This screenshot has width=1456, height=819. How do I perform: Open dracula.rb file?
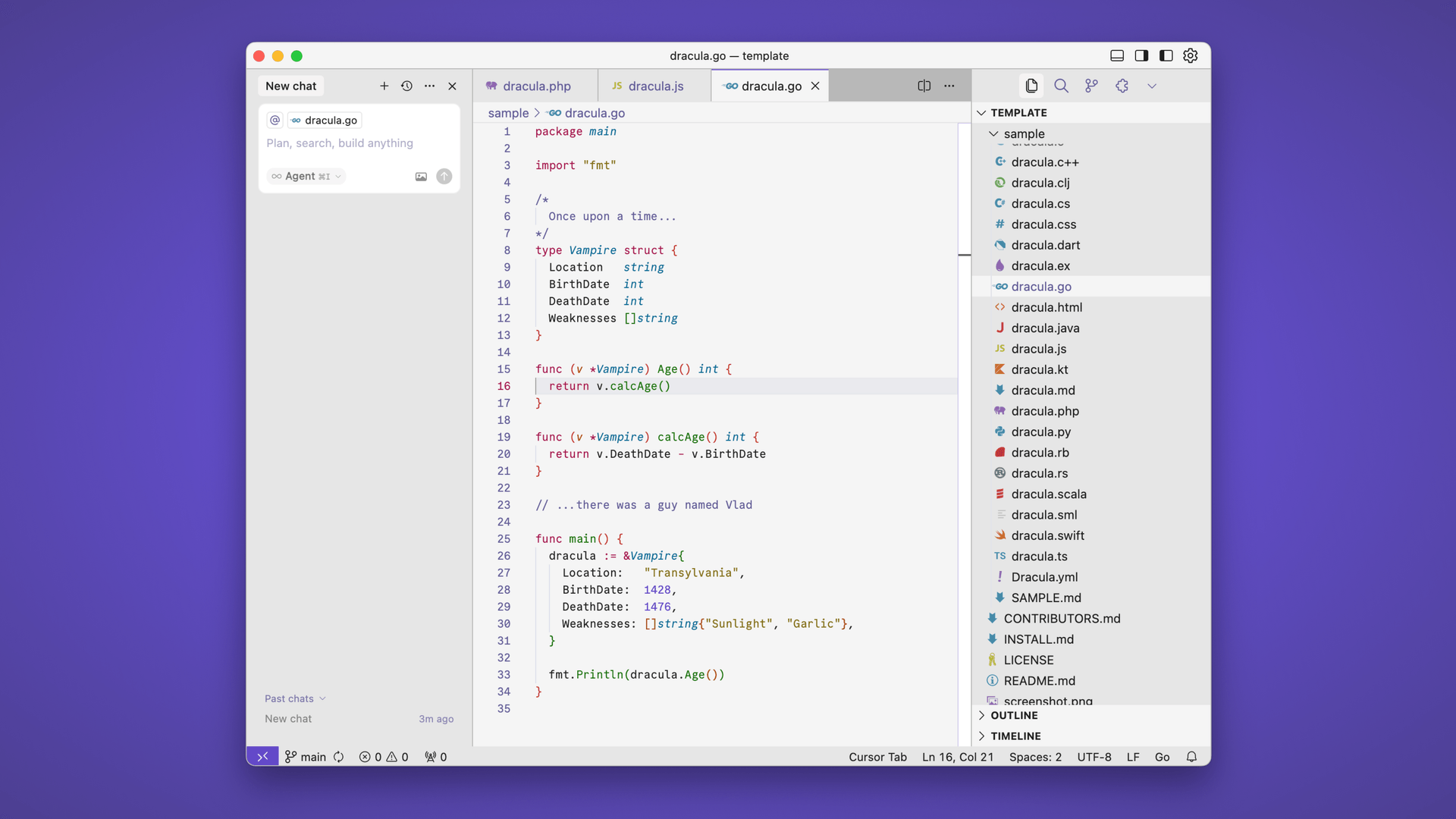coord(1091,453)
